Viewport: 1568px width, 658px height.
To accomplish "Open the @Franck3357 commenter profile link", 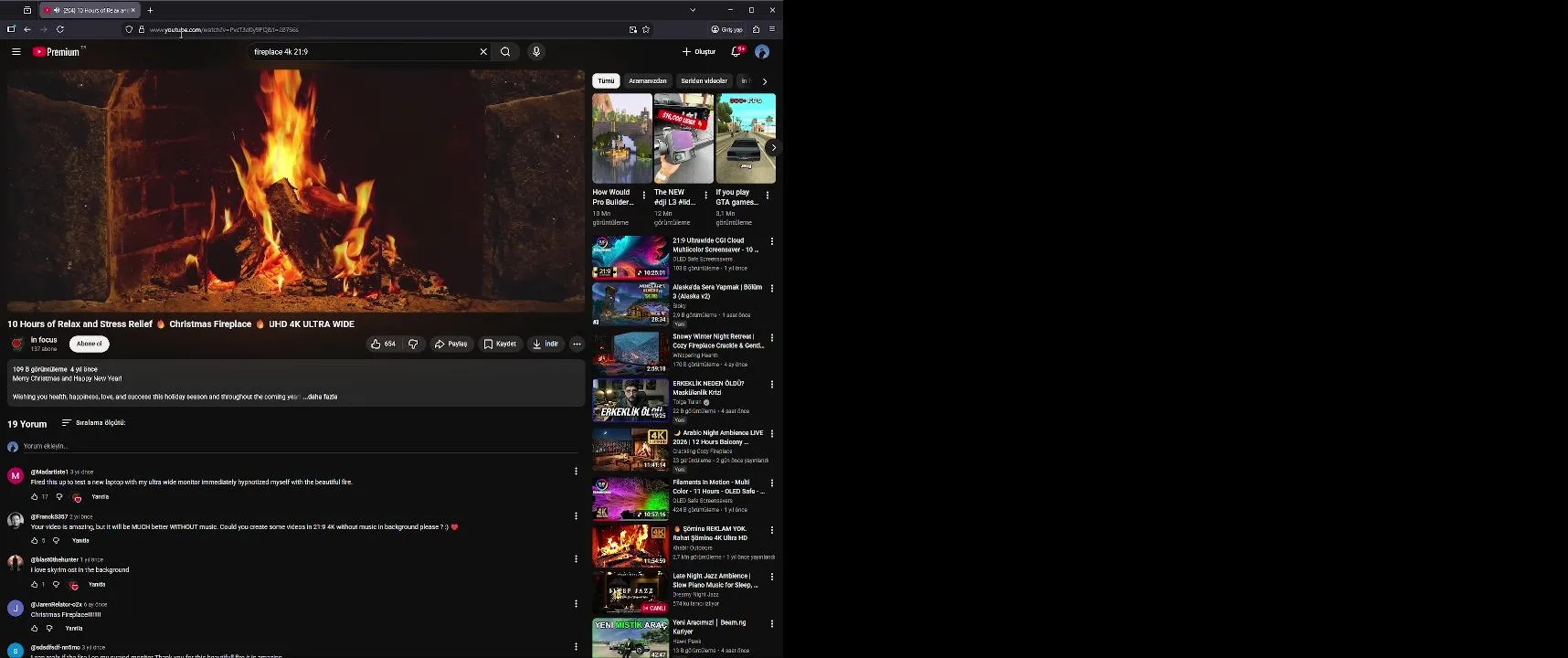I will click(49, 517).
